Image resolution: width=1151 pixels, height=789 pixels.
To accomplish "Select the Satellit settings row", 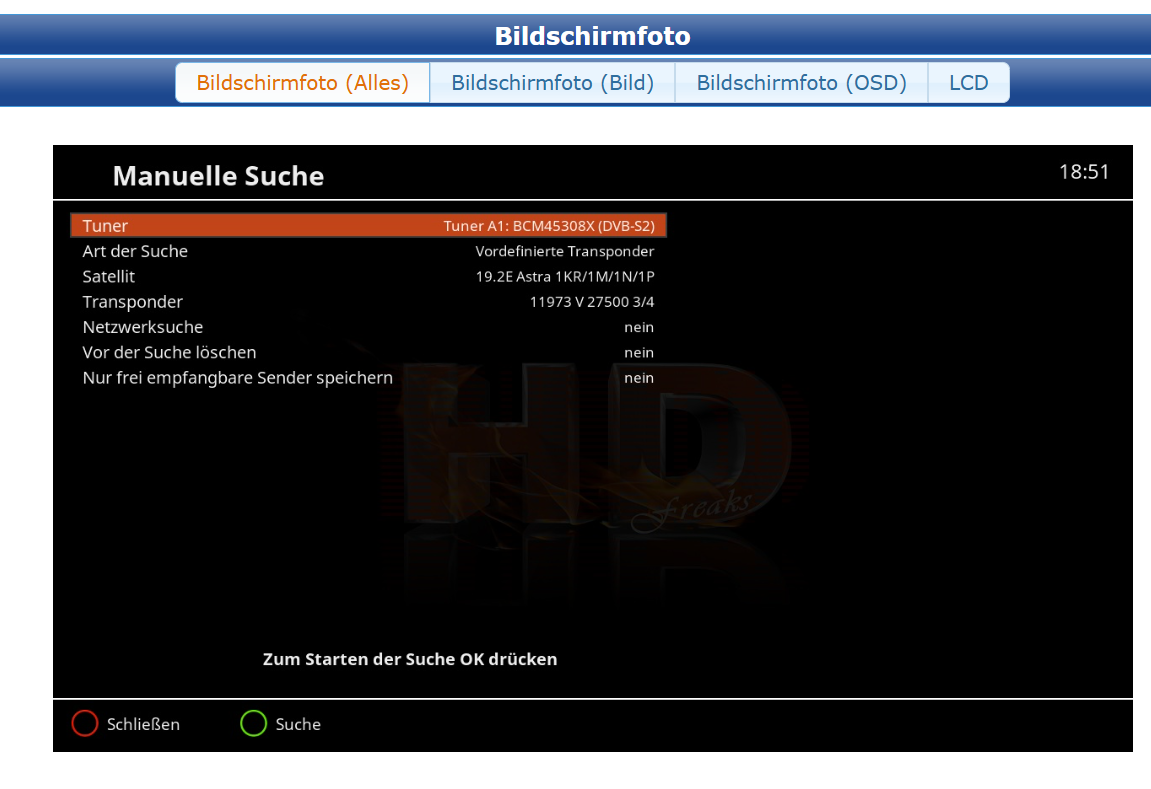I will click(368, 277).
